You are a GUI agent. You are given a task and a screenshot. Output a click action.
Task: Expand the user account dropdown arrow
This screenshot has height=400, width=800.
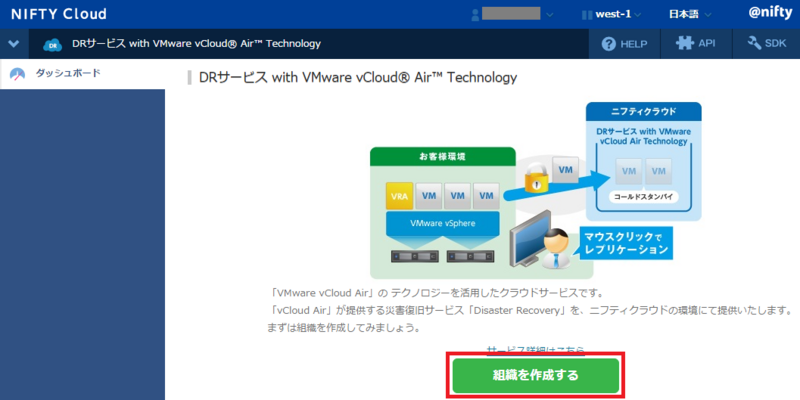(x=549, y=15)
